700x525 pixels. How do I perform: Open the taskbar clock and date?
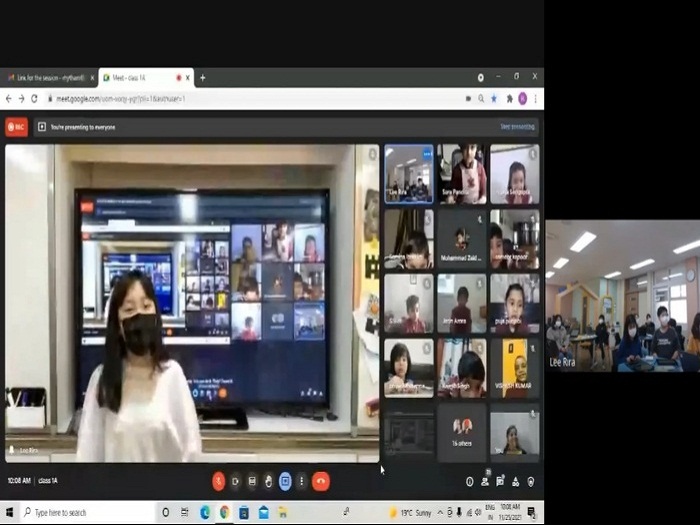pyautogui.click(x=510, y=512)
